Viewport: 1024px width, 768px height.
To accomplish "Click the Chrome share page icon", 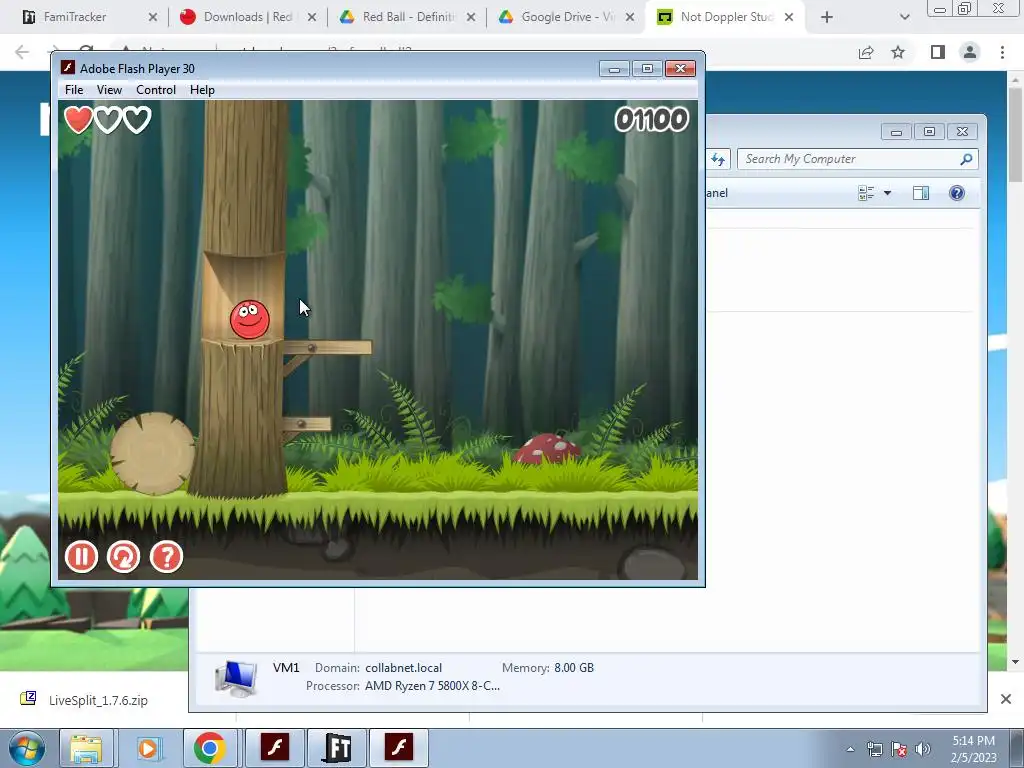I will [x=866, y=52].
